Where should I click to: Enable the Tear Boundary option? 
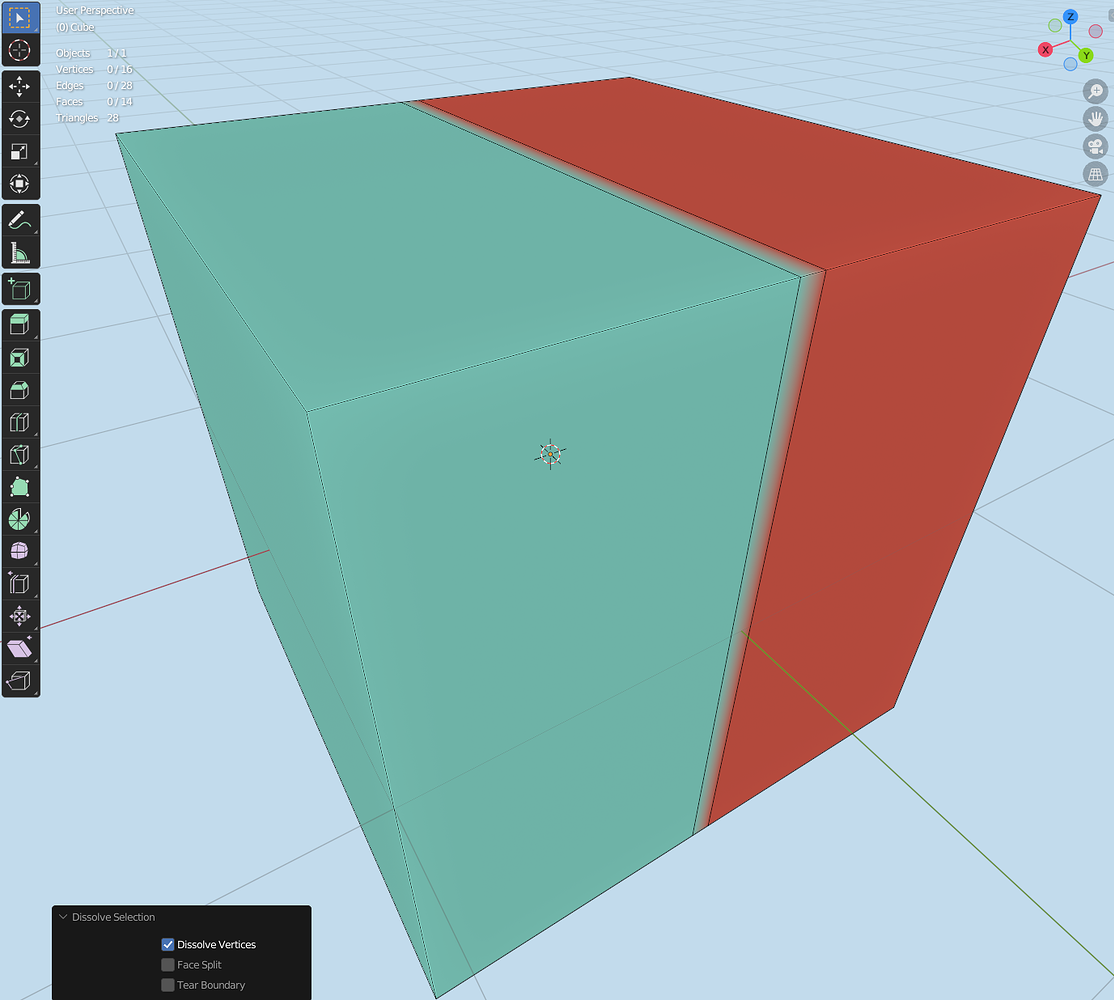point(167,985)
